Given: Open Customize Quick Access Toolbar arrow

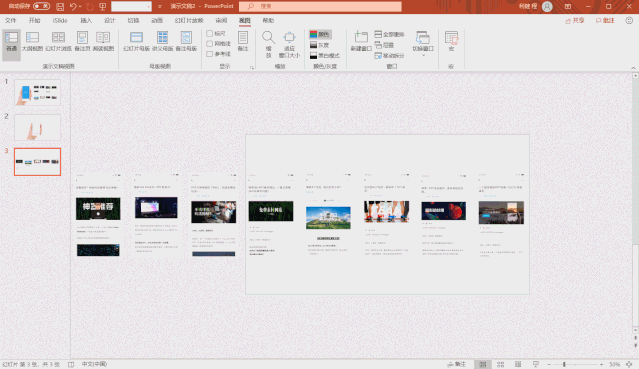Looking at the screenshot, I should click(159, 7).
